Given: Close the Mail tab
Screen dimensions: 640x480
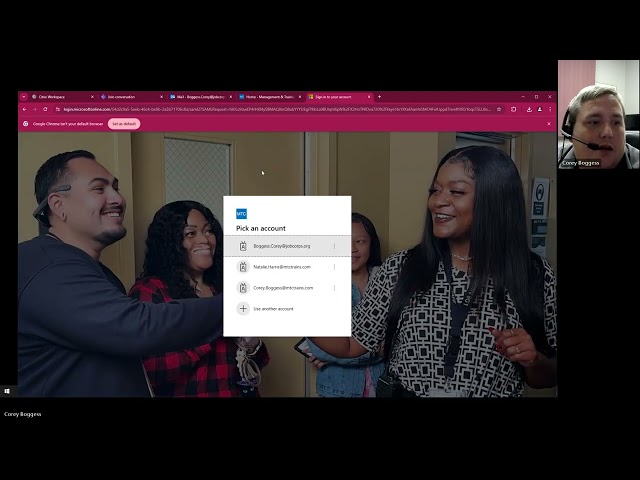Looking at the screenshot, I should click(231, 97).
